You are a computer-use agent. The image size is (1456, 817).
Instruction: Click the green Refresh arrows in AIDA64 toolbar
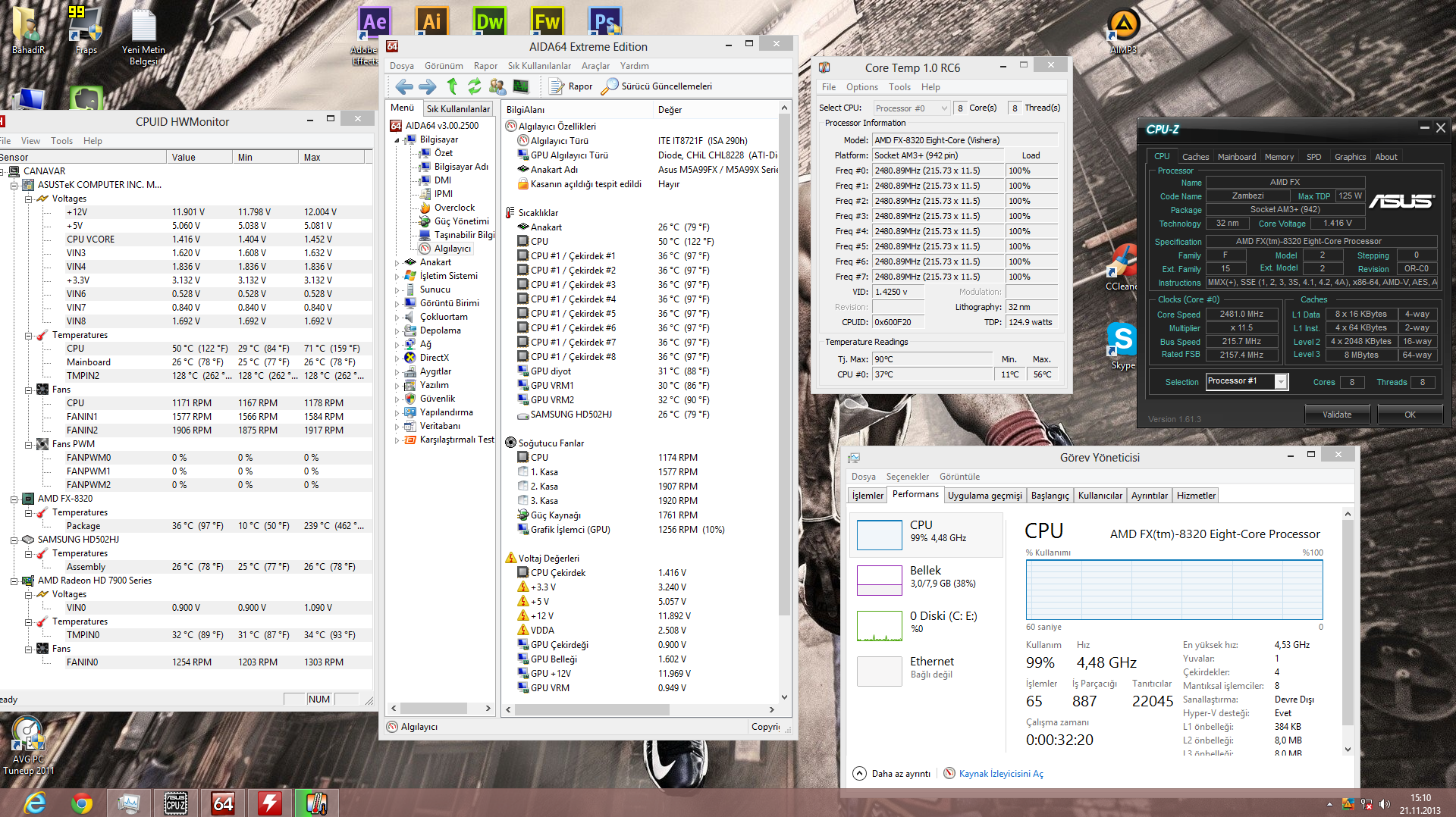(475, 86)
